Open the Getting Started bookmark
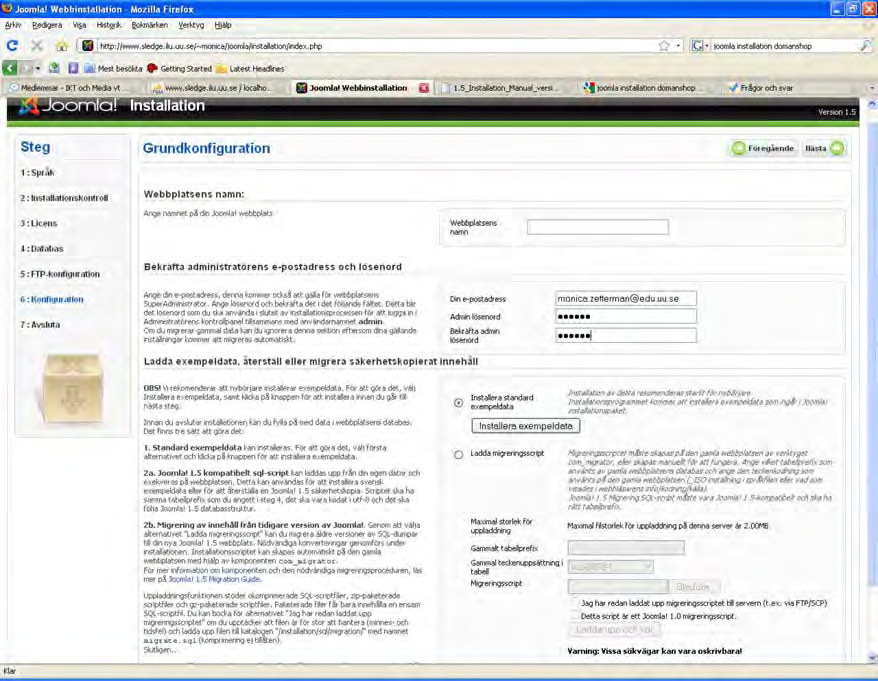 [x=179, y=68]
